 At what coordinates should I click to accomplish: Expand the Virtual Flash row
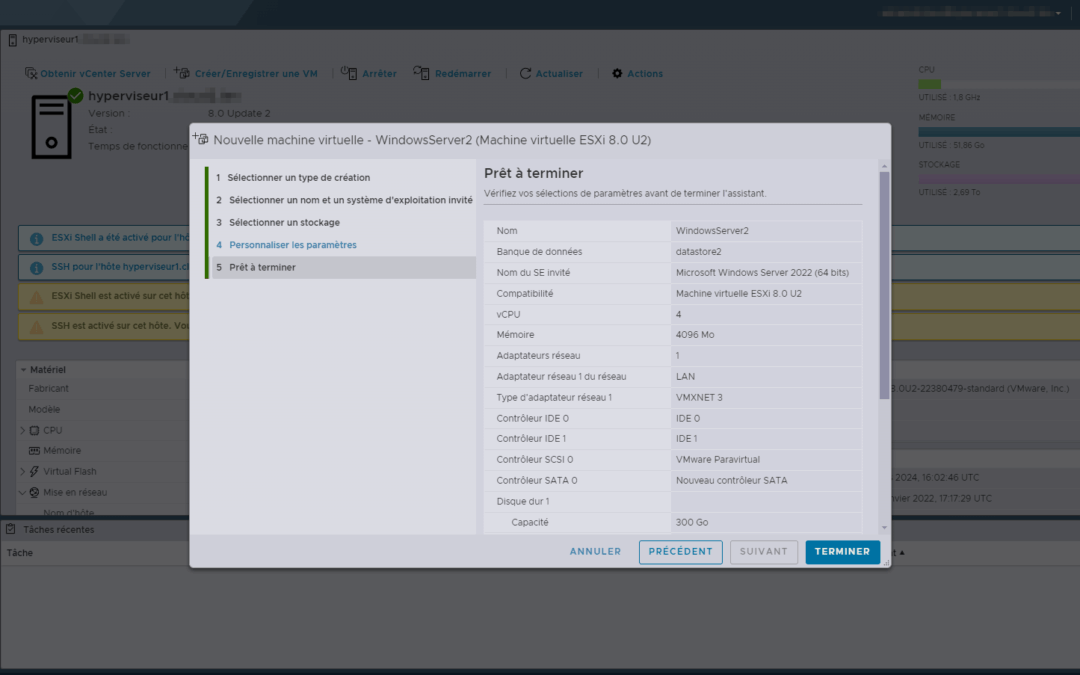(x=23, y=472)
